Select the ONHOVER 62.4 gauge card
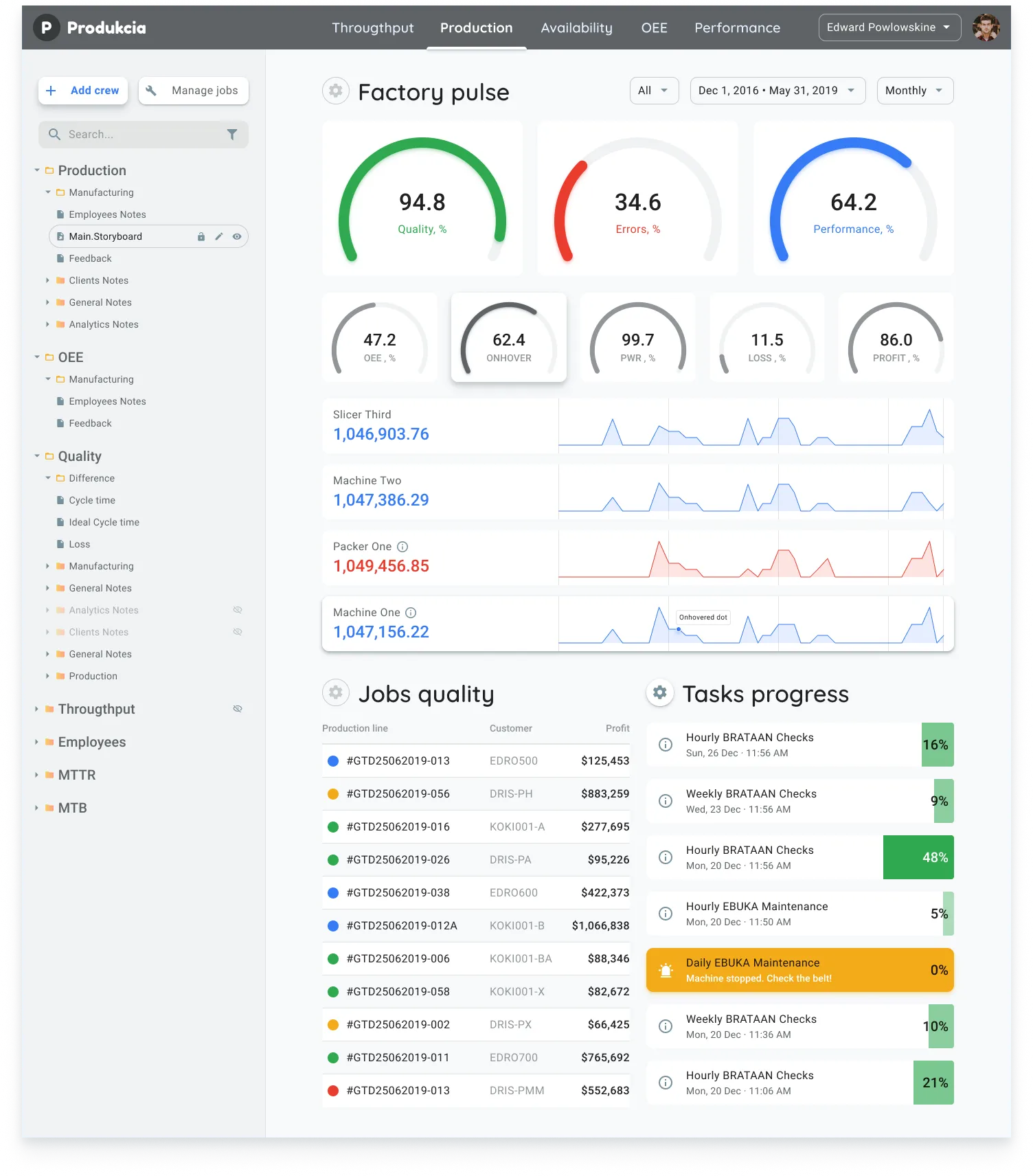The height and width of the screenshot is (1176, 1033). pyautogui.click(x=509, y=337)
